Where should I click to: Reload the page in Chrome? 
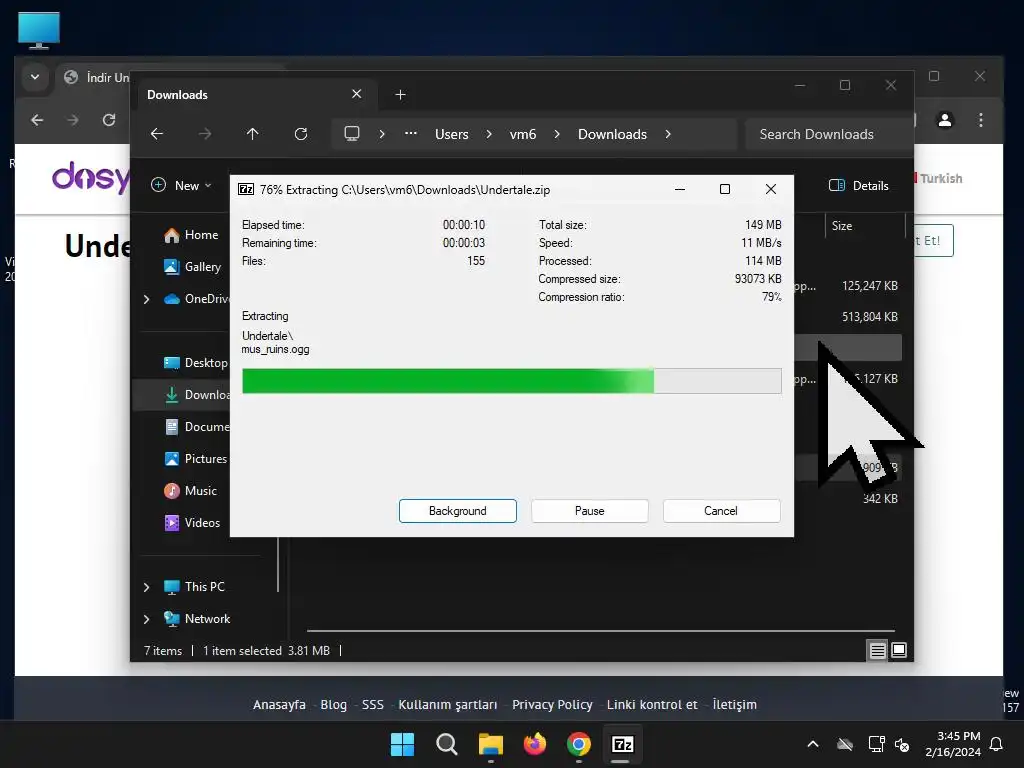(x=109, y=120)
